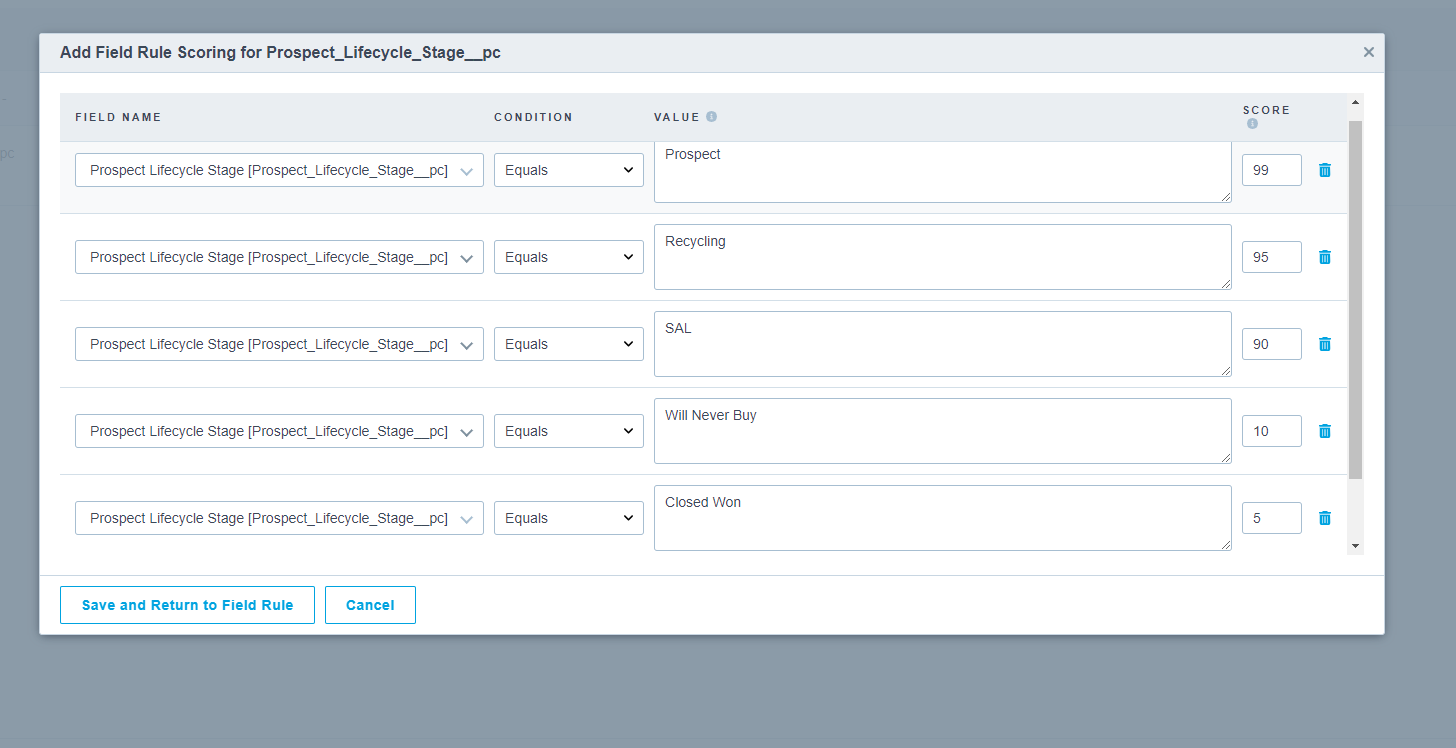
Task: Click the scroll up arrow of rule list
Action: coord(1355,102)
